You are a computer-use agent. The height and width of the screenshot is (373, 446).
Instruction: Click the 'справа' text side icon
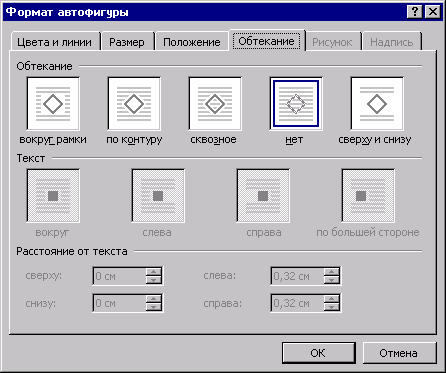click(x=263, y=196)
